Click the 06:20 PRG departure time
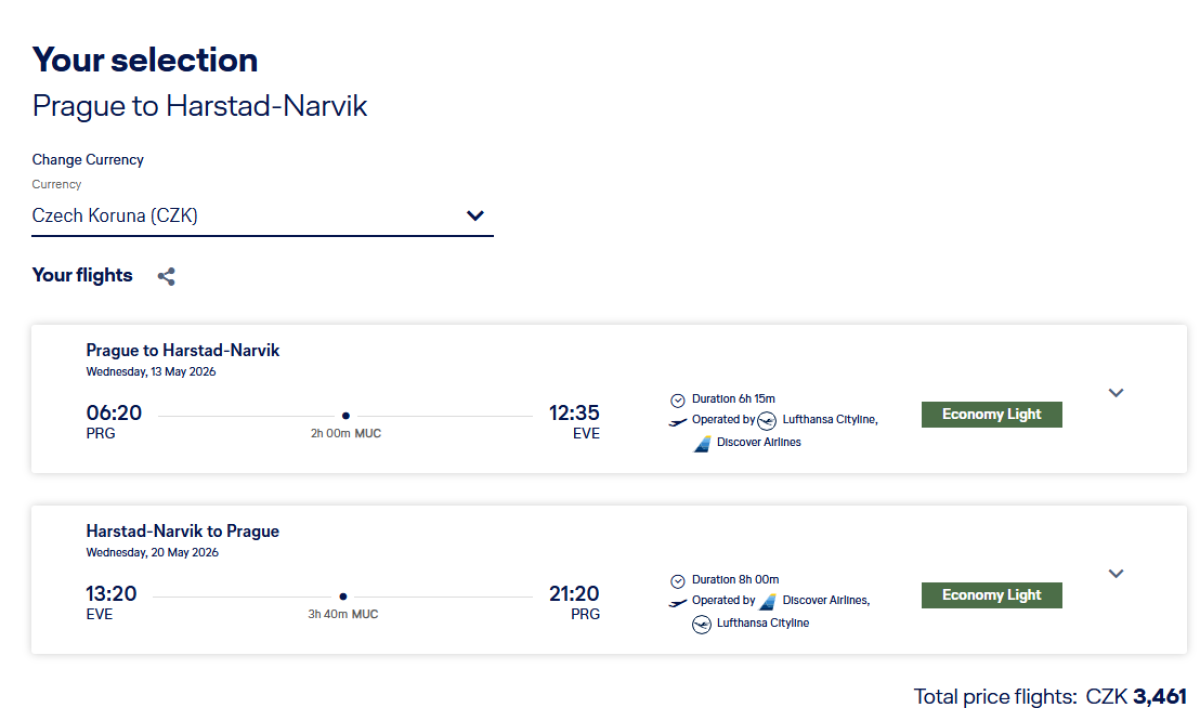 [114, 413]
